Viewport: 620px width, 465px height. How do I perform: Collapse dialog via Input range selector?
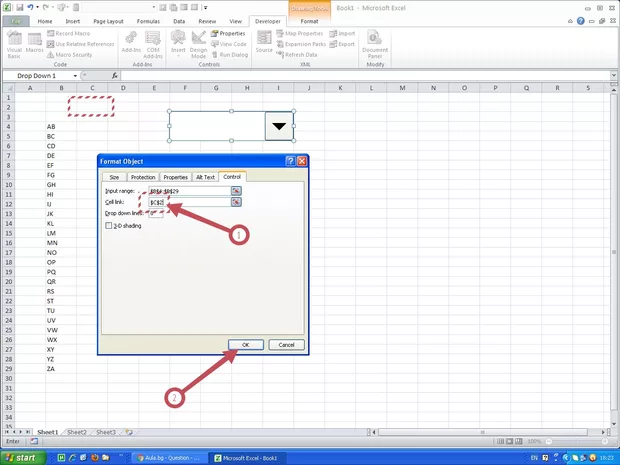coord(236,191)
